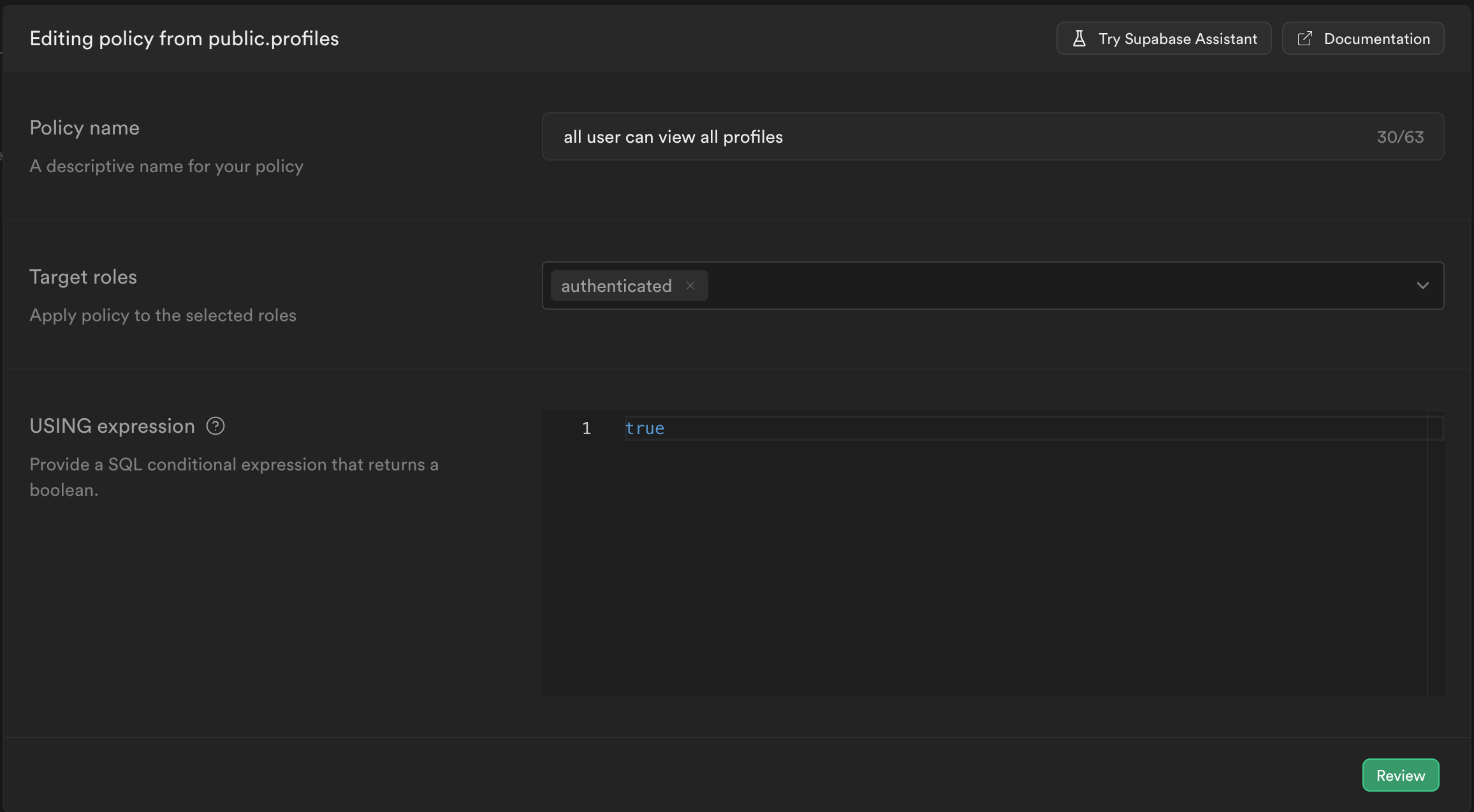Image resolution: width=1474 pixels, height=812 pixels.
Task: Click the 'Target roles' field label
Action: (83, 277)
